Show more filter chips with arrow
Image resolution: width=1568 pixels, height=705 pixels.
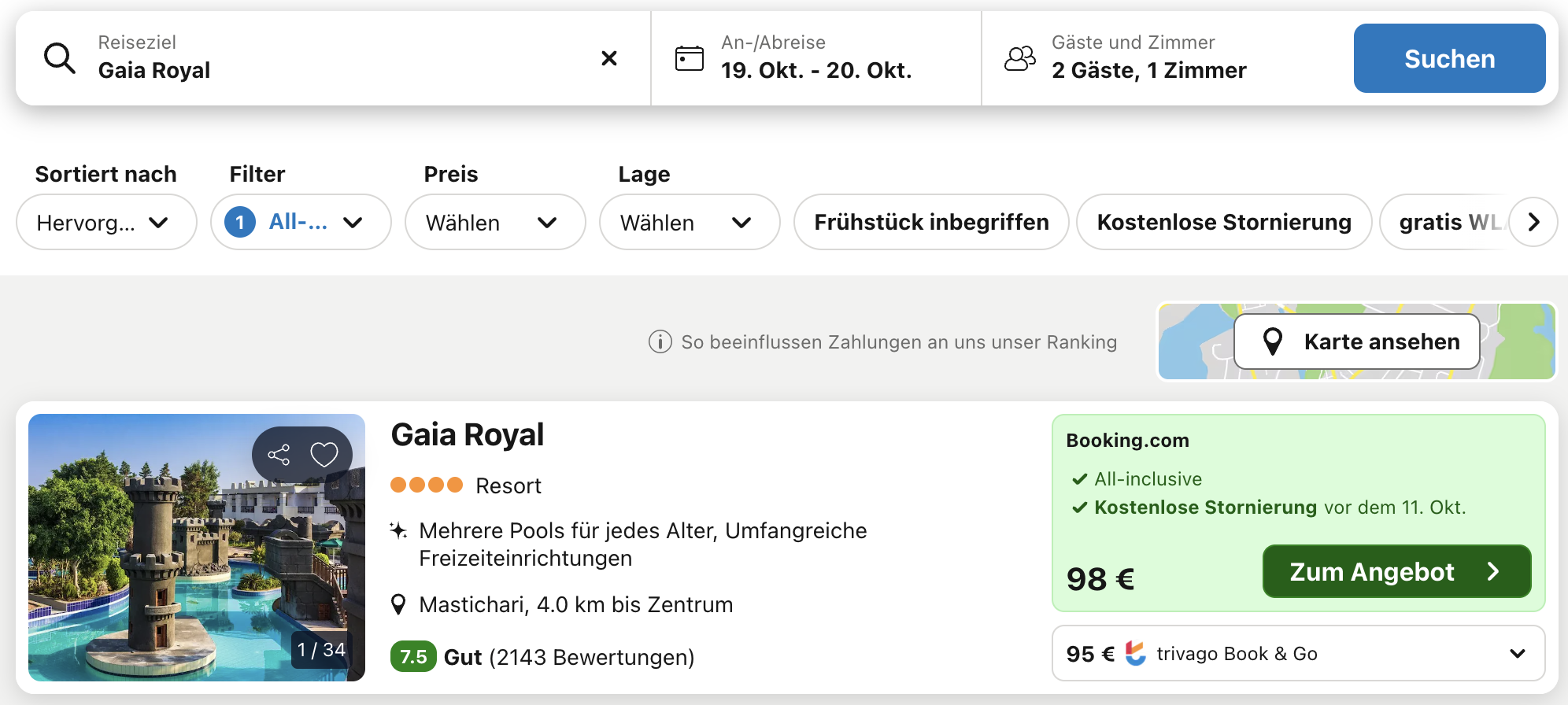(x=1533, y=222)
